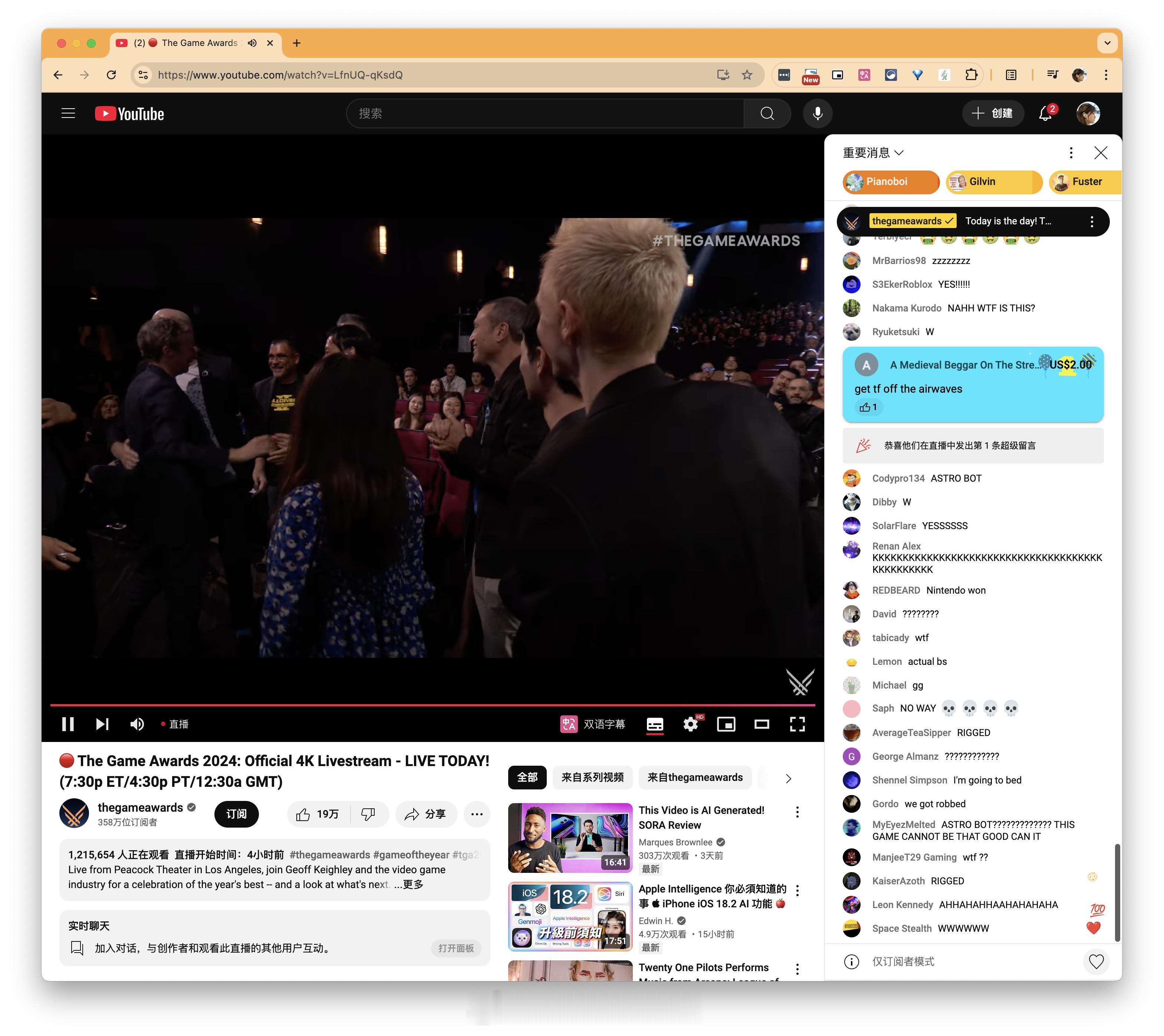Share the video with 分享

[x=426, y=814]
